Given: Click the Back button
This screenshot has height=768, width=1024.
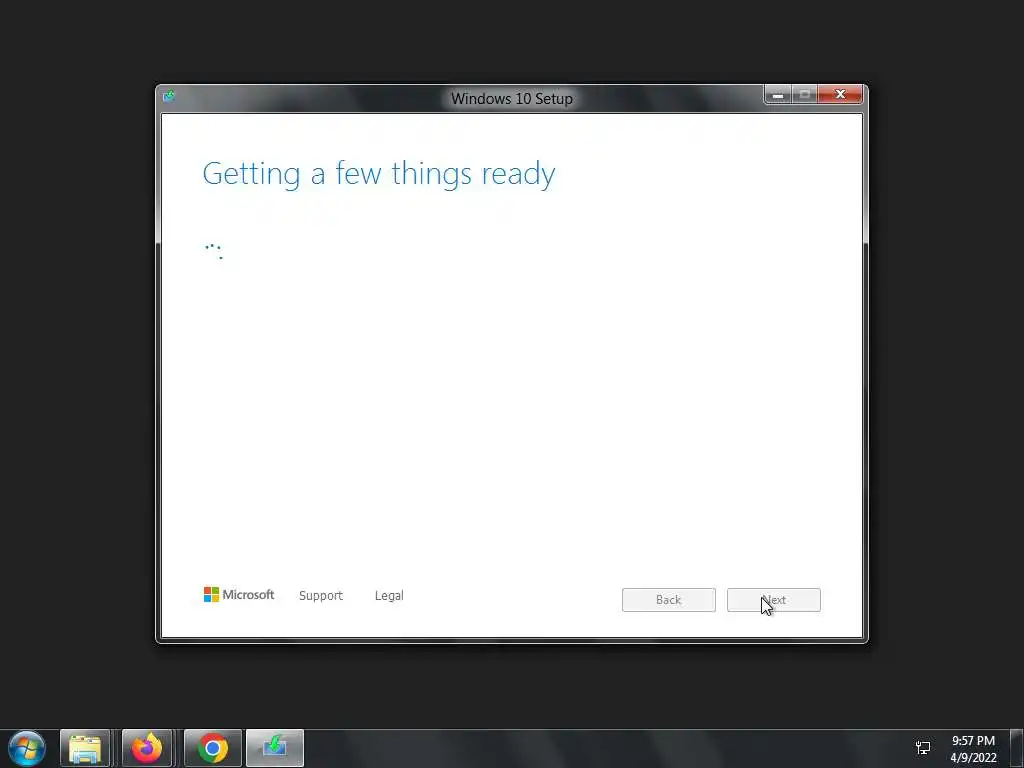Looking at the screenshot, I should [x=669, y=600].
